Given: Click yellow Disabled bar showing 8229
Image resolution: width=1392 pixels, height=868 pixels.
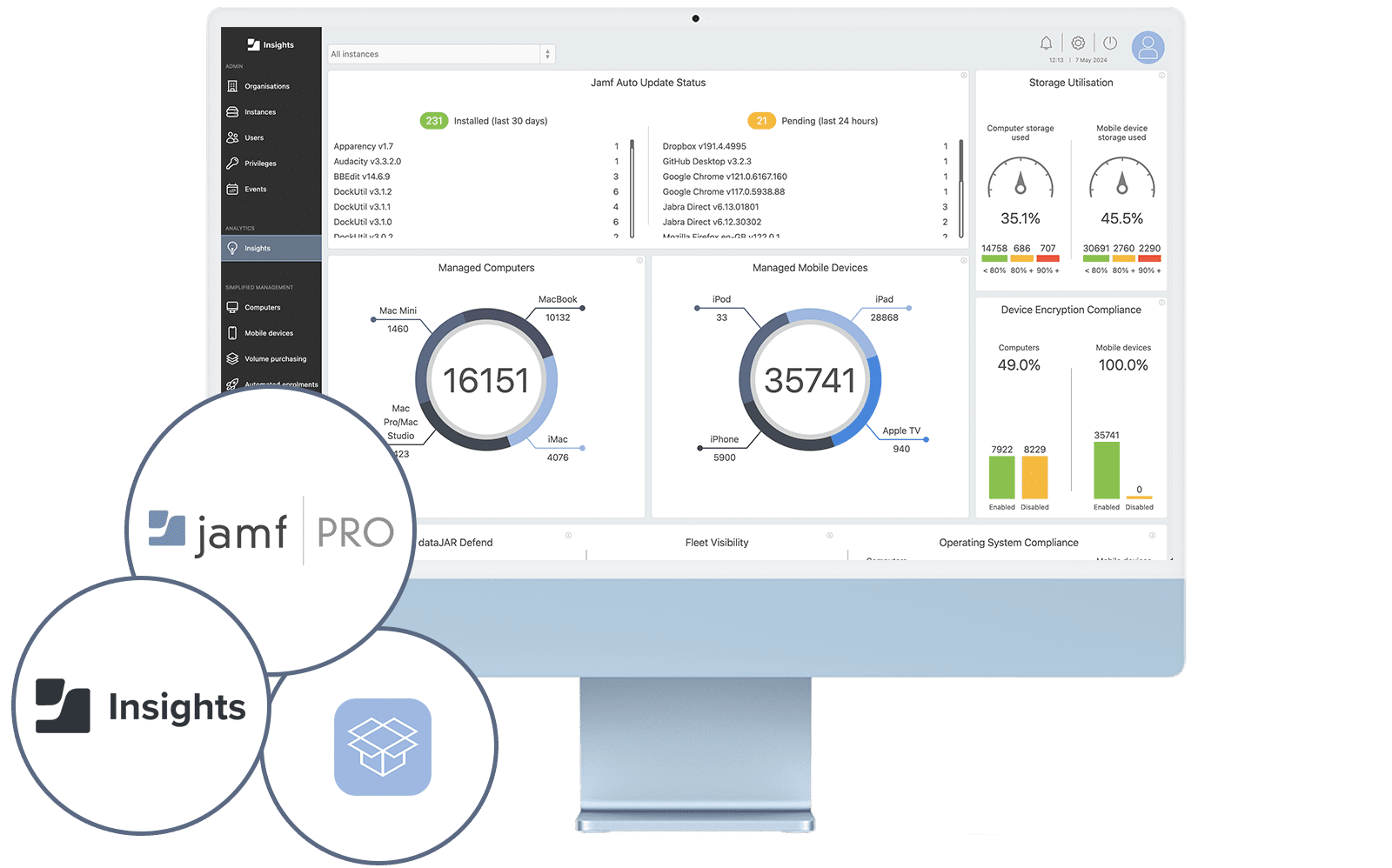Looking at the screenshot, I should point(1034,477).
